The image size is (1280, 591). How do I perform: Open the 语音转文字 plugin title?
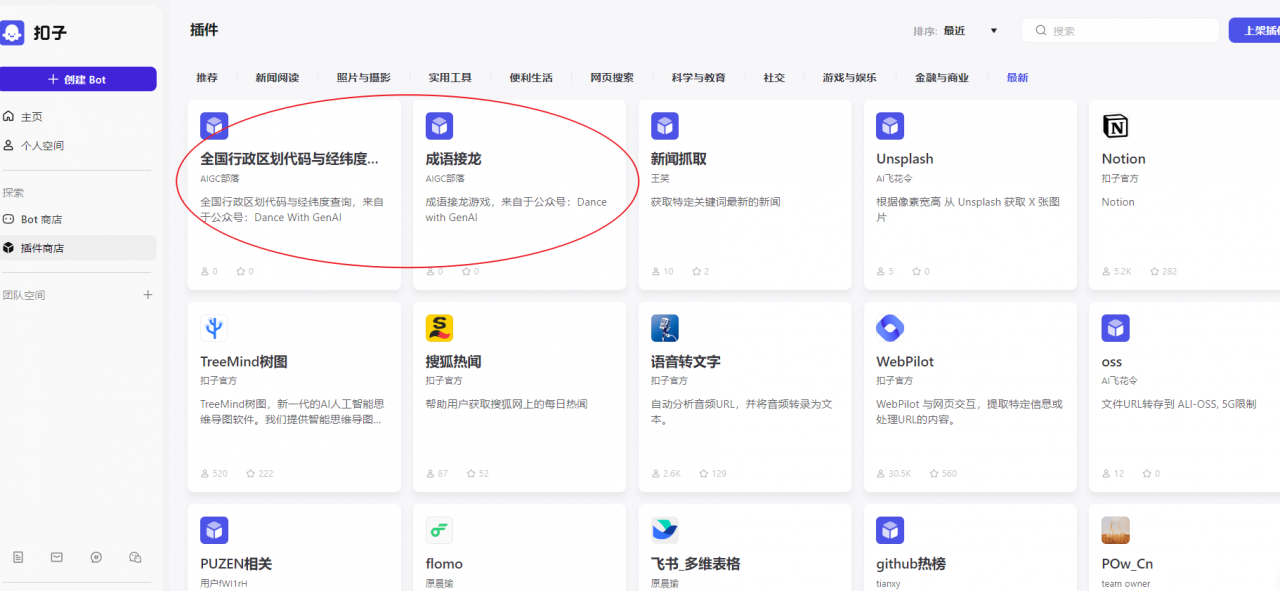pos(686,361)
